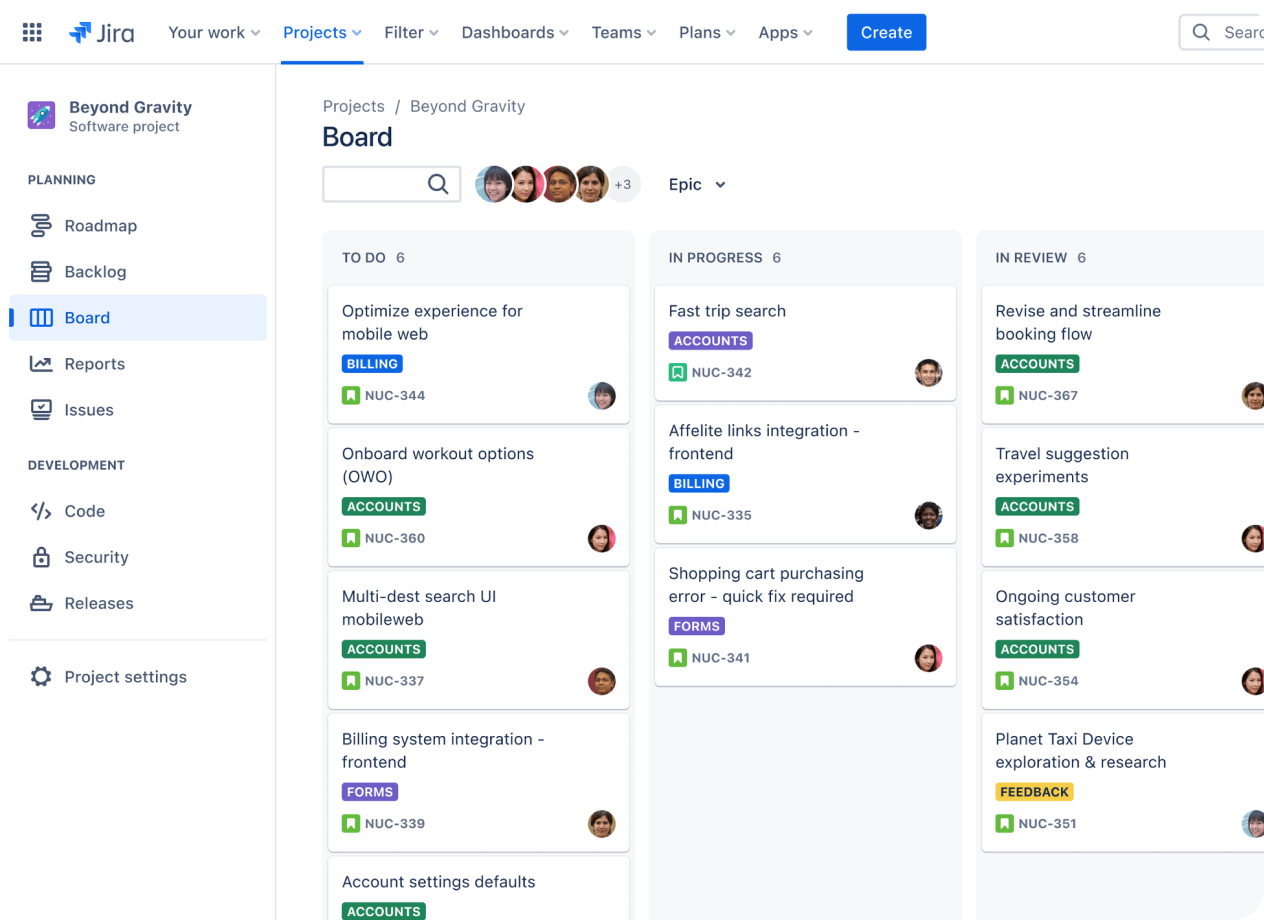Go to Backlog in the sidebar
The image size is (1264, 920).
95,272
